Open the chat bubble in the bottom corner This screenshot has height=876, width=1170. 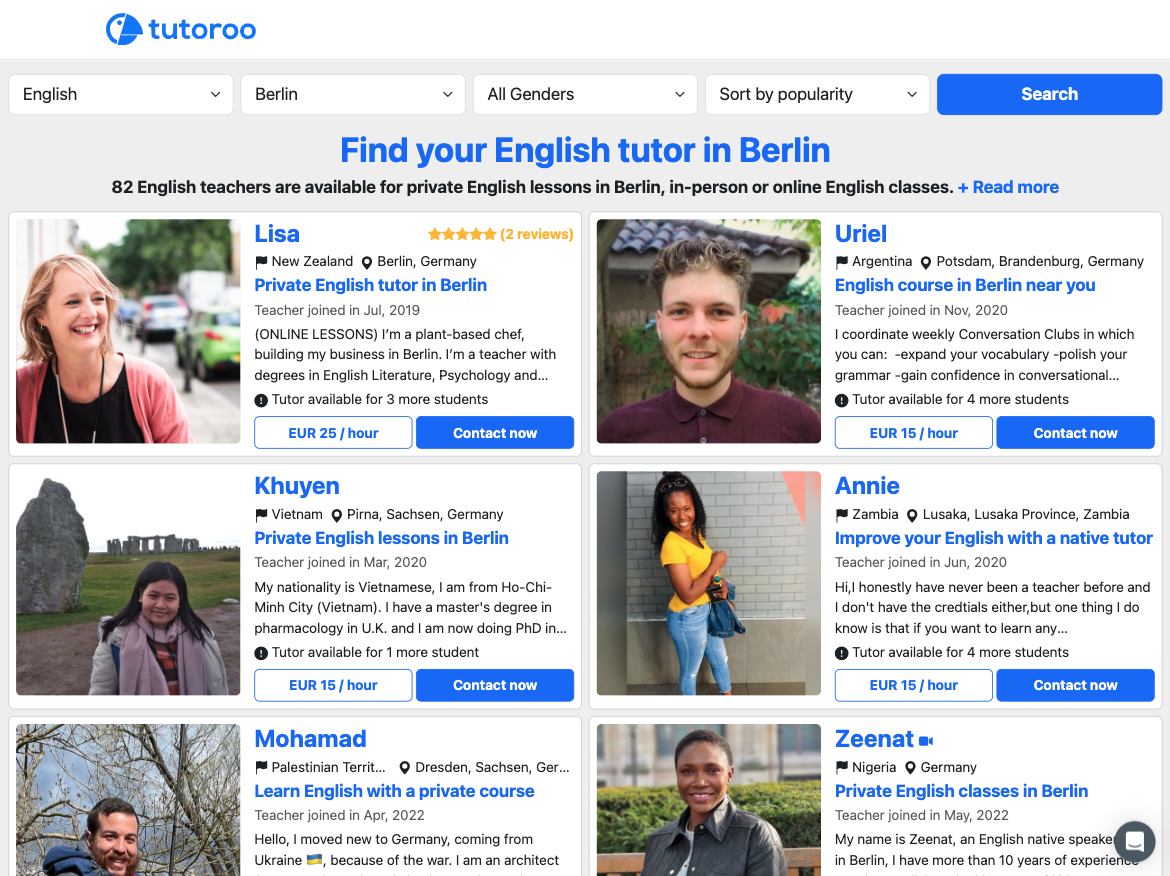coord(1134,841)
